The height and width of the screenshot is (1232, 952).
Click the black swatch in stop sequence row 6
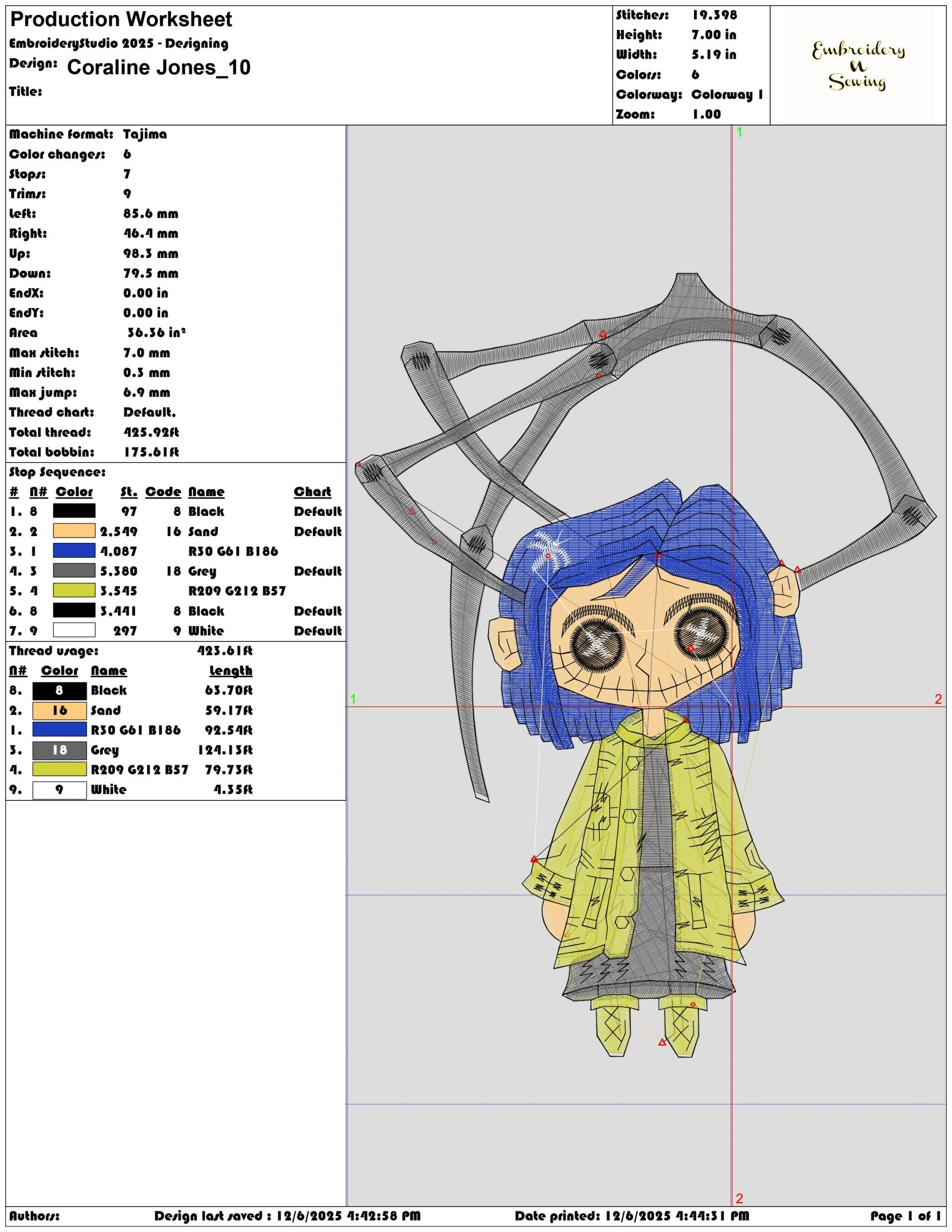pyautogui.click(x=74, y=610)
